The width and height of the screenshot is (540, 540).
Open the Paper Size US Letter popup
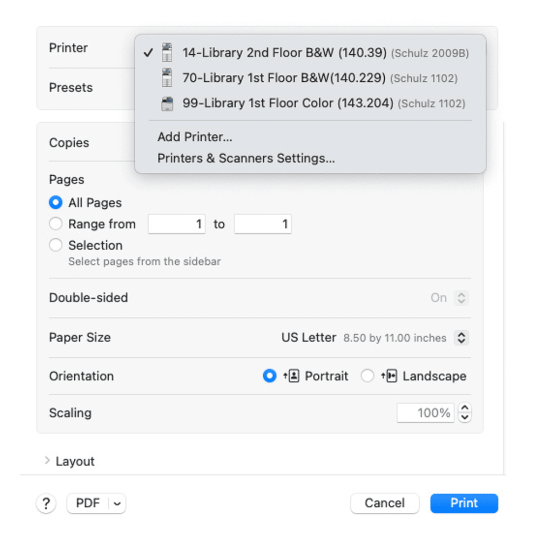pyautogui.click(x=461, y=338)
